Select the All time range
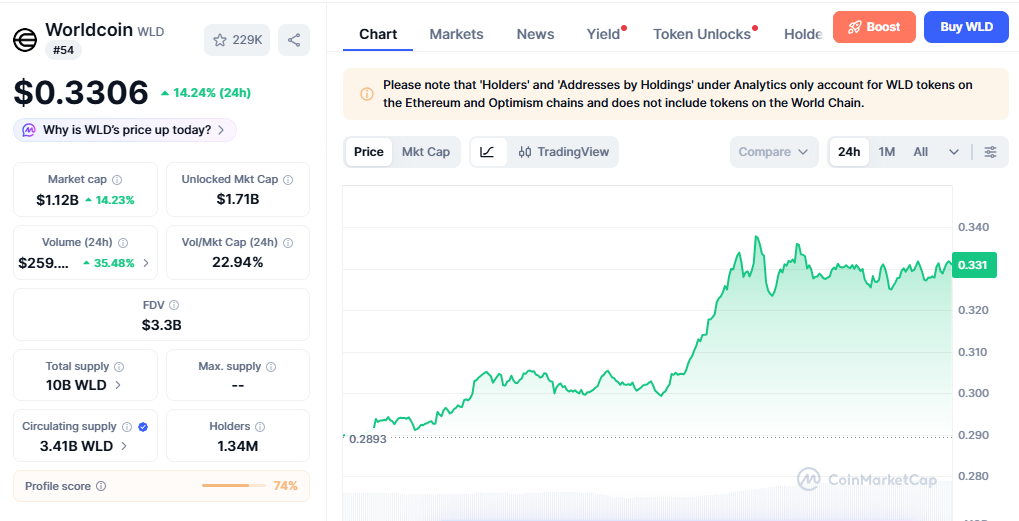This screenshot has height=521, width=1019. point(920,152)
